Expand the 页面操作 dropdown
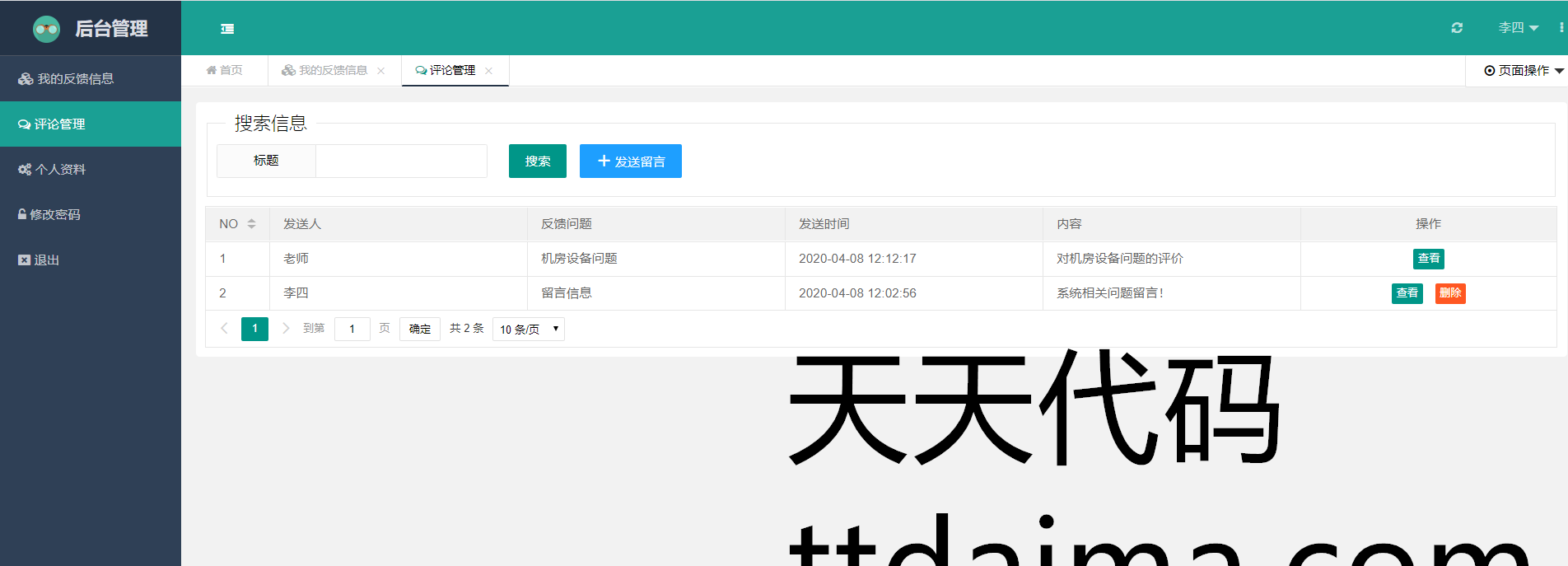 tap(1523, 71)
